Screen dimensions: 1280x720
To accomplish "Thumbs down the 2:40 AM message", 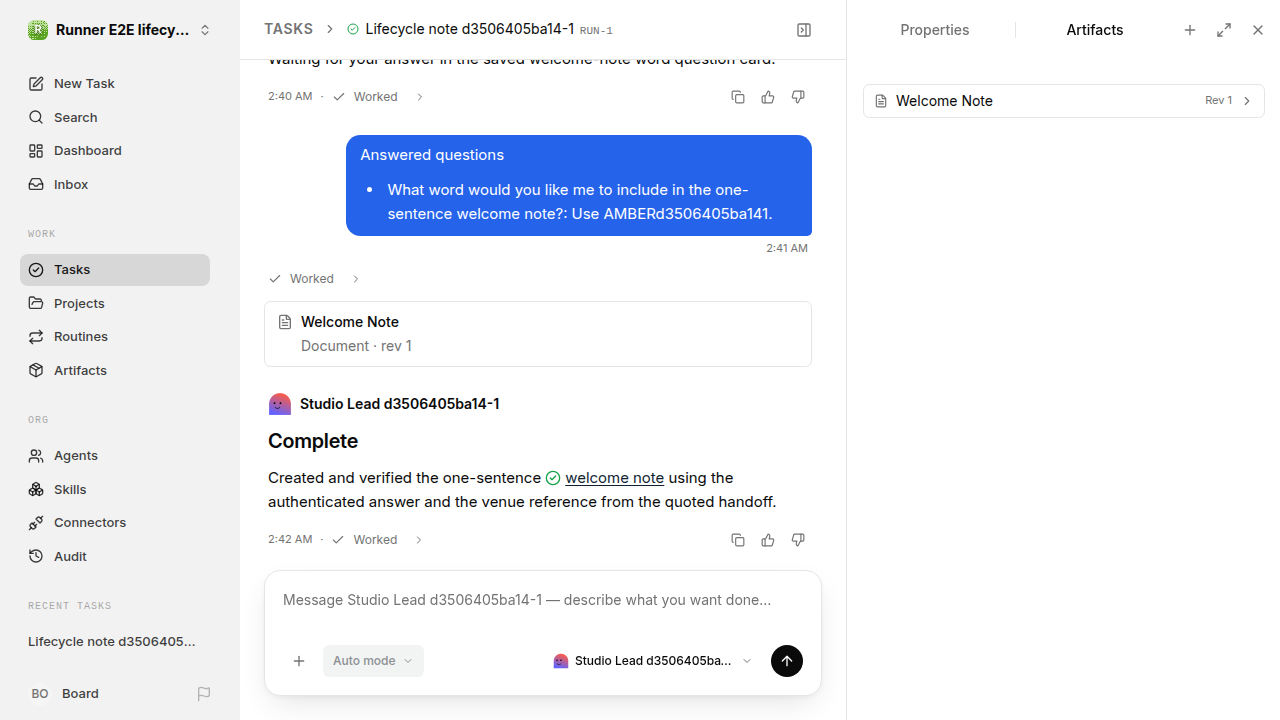I will coord(798,97).
